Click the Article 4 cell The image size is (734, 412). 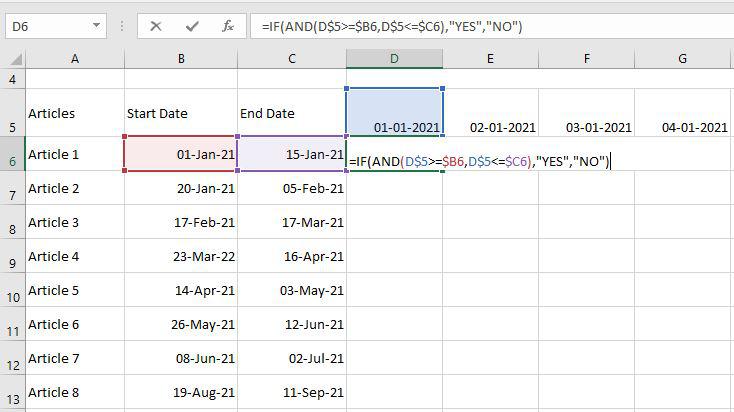[75, 256]
